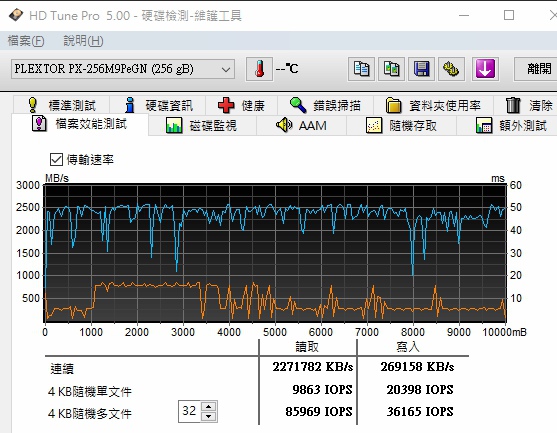Open the 標準測試 tab

click(62, 105)
